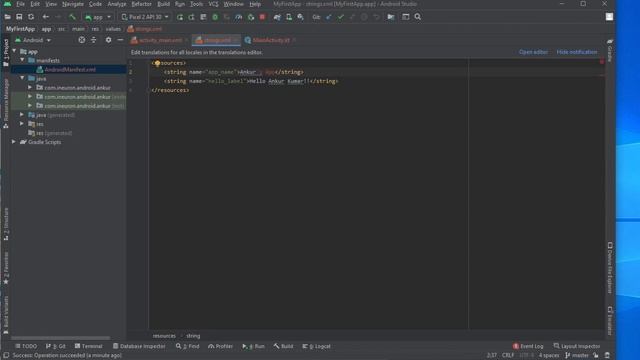Open Project panel gear settings
This screenshot has width=640, height=360.
[108, 40]
